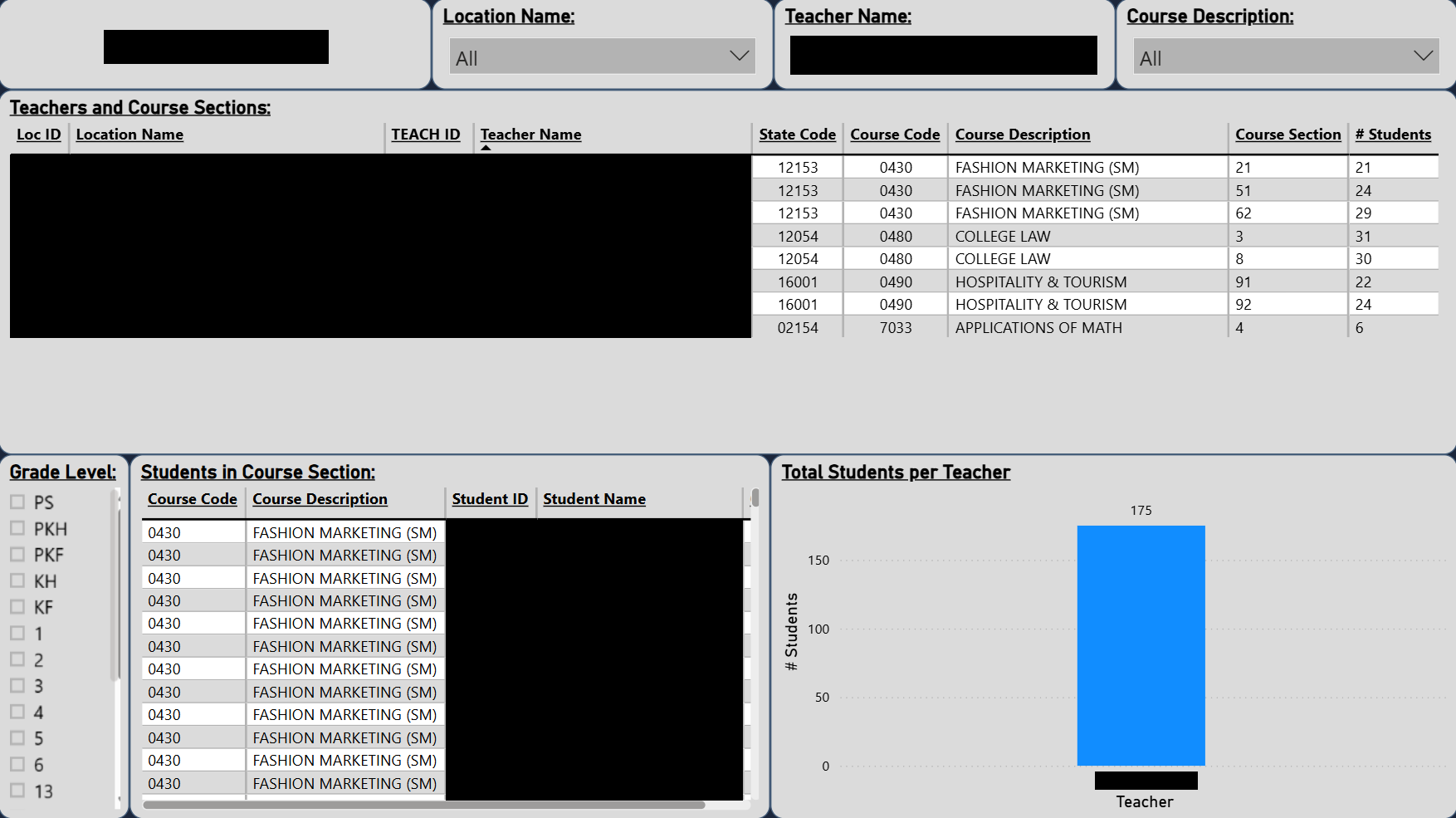Sort by Course Code header in teachers table
The image size is (1456, 818).
tap(895, 135)
